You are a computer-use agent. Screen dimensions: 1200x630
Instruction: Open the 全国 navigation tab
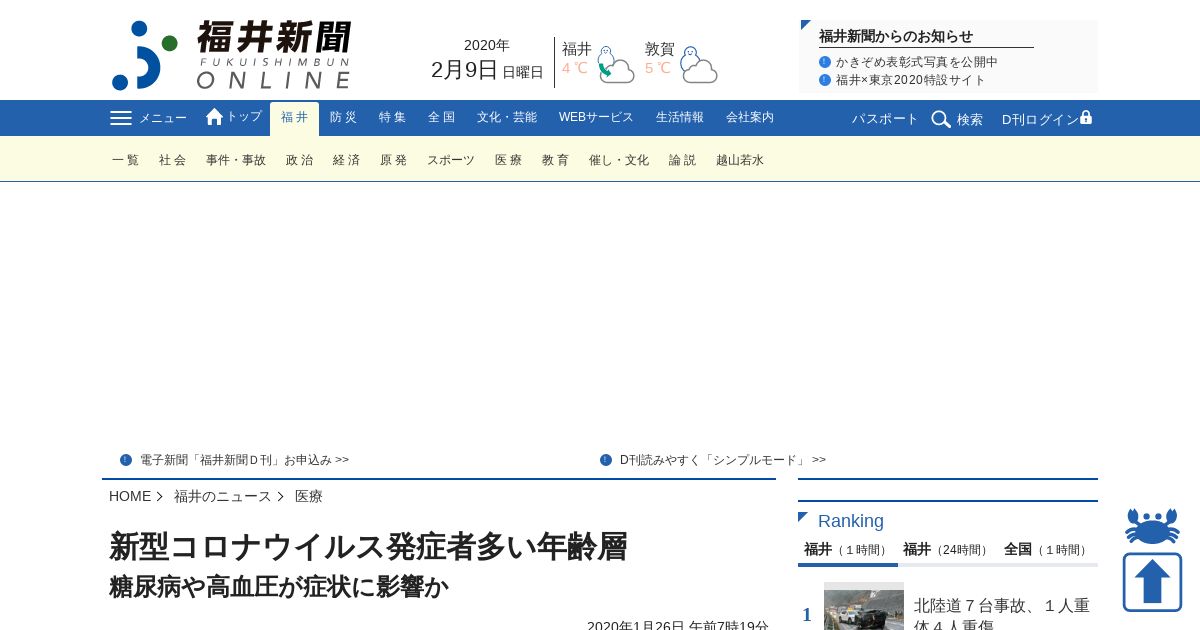point(441,118)
